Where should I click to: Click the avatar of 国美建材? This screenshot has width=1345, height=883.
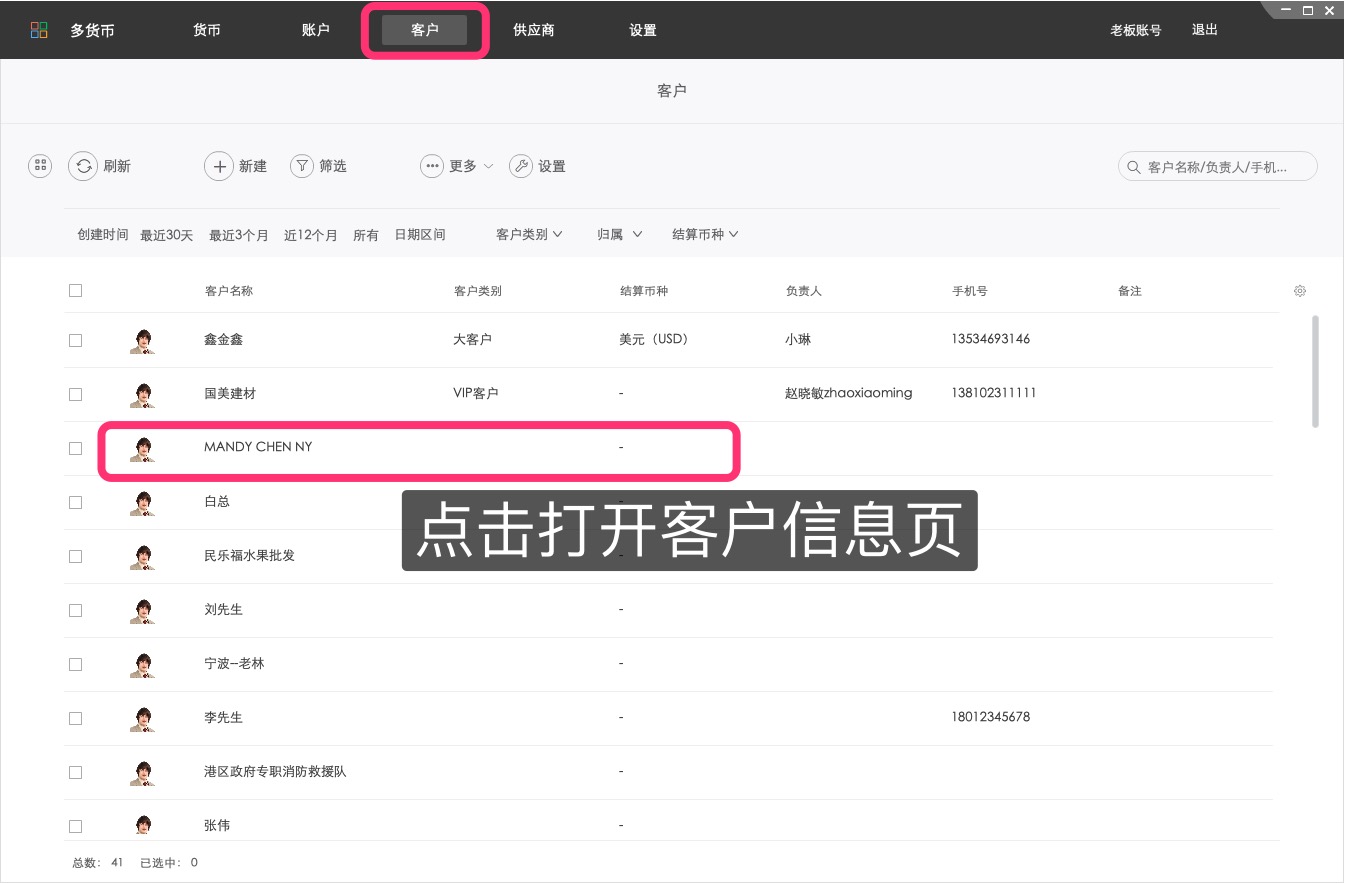pyautogui.click(x=143, y=394)
